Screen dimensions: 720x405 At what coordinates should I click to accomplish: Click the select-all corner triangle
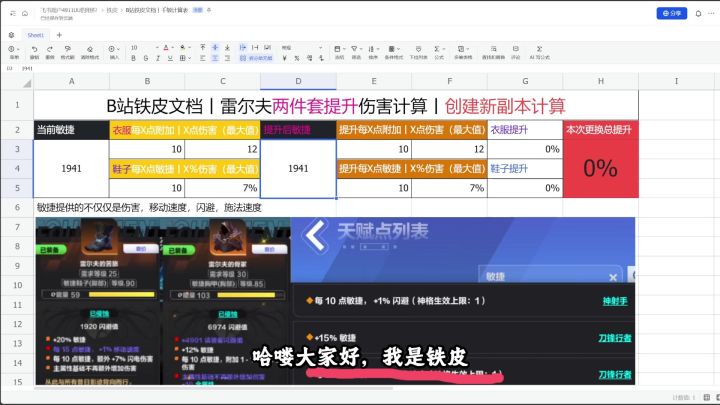[27, 83]
